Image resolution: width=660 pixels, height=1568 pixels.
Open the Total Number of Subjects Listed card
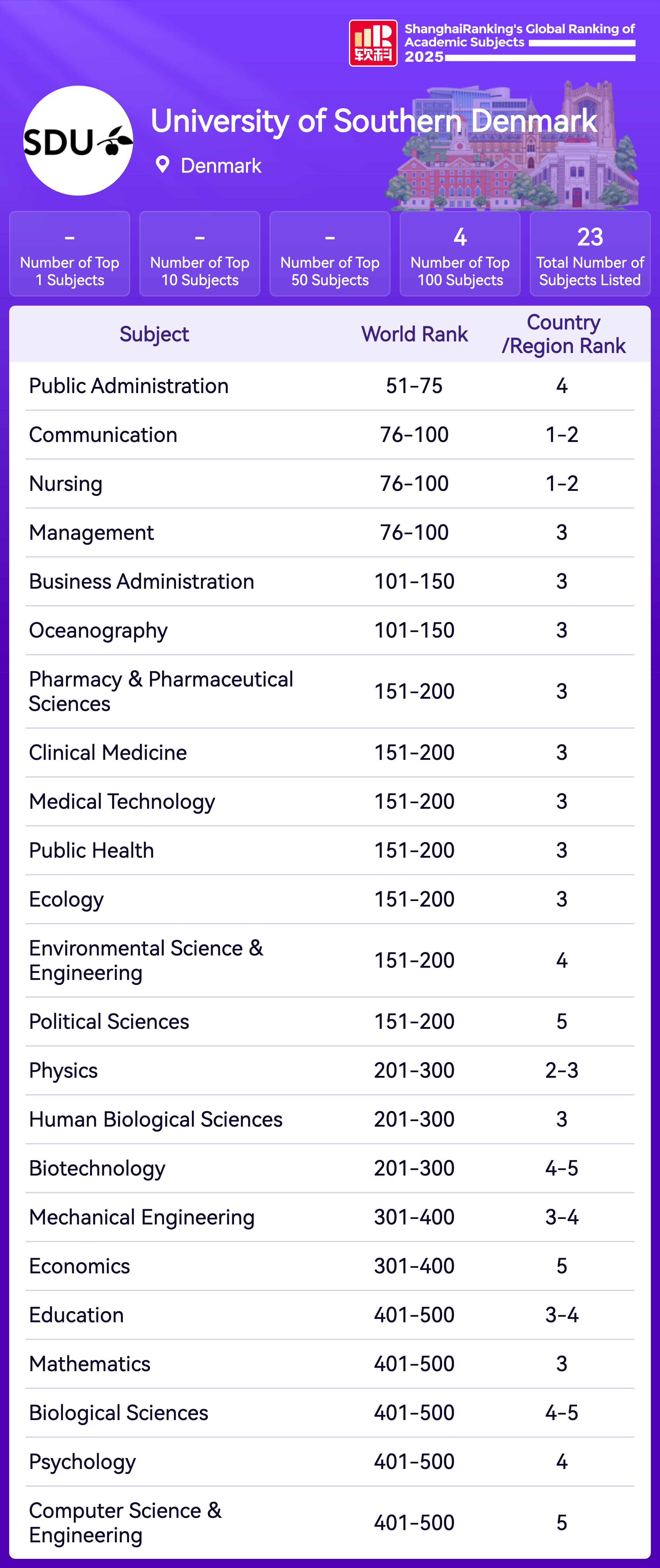point(589,254)
